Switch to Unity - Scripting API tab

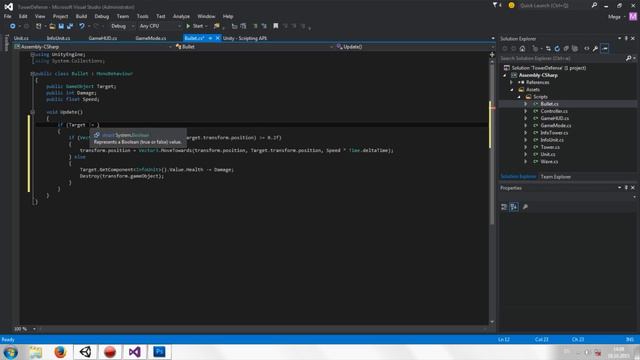tap(245, 38)
